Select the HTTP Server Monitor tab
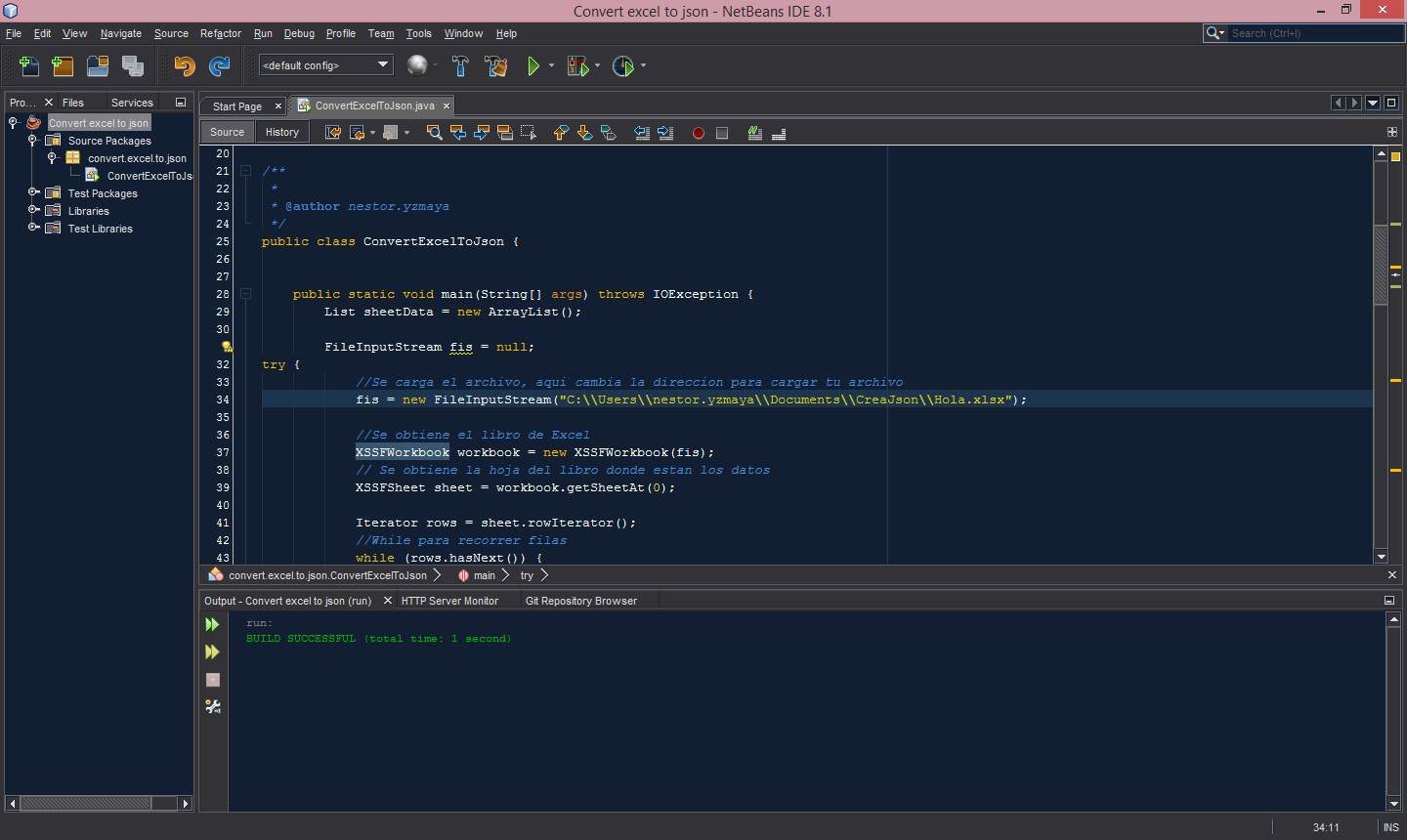This screenshot has width=1407, height=840. pos(449,601)
